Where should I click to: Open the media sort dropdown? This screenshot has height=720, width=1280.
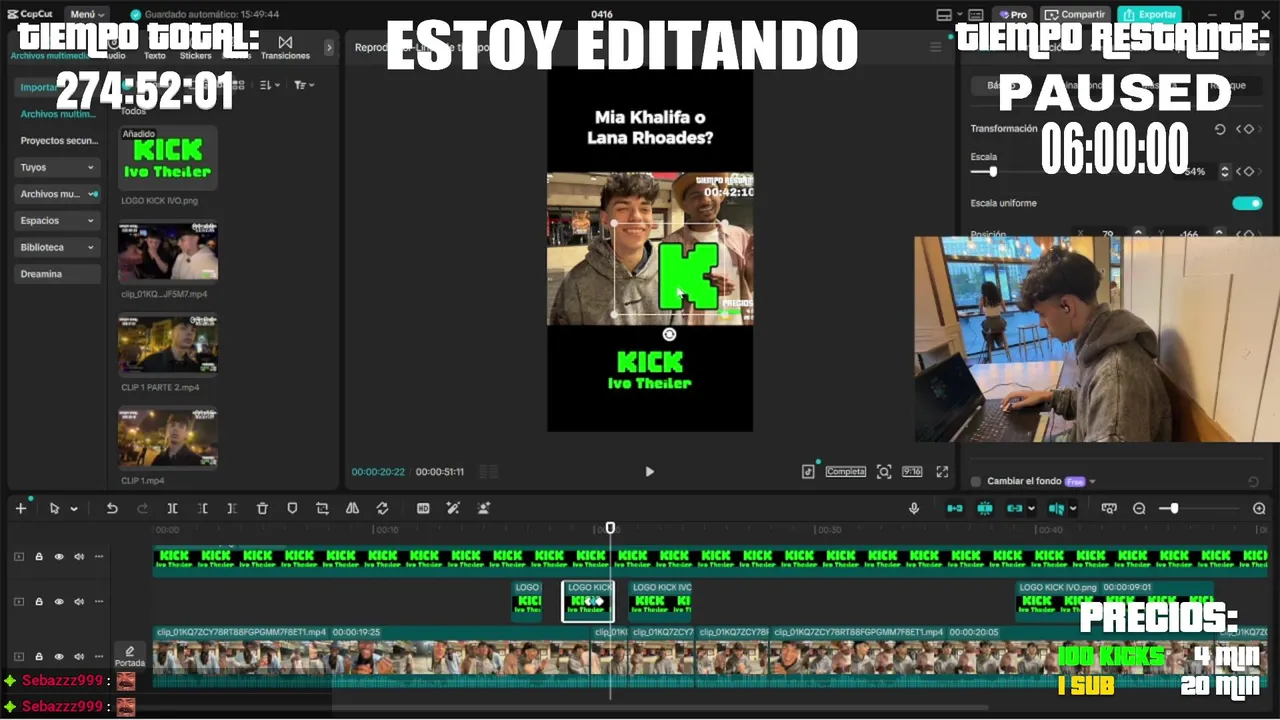[x=270, y=86]
